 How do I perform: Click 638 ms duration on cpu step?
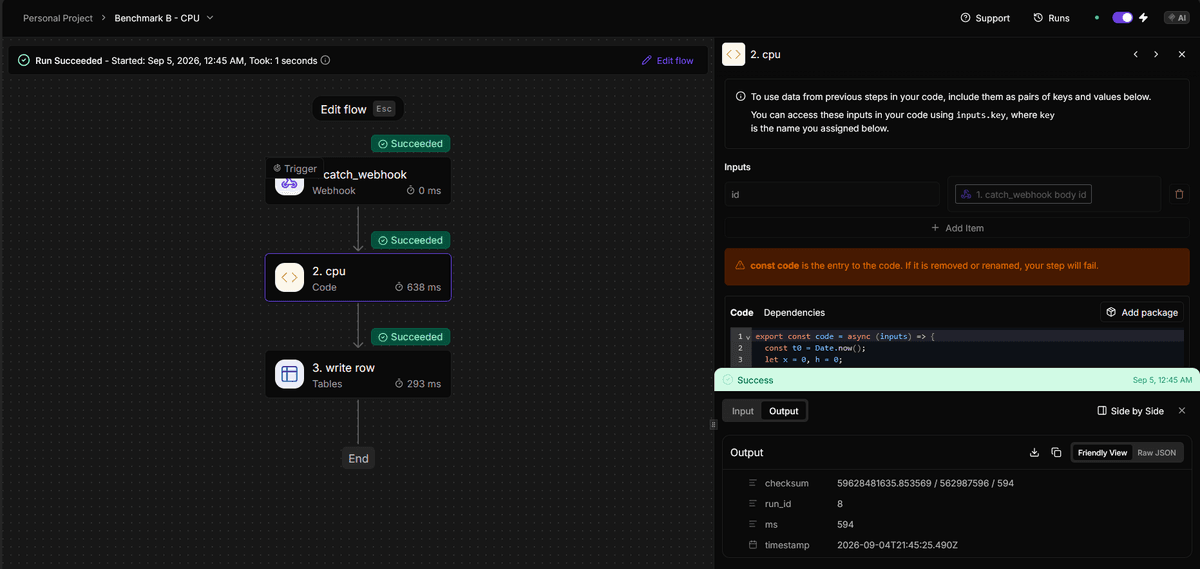coord(418,287)
